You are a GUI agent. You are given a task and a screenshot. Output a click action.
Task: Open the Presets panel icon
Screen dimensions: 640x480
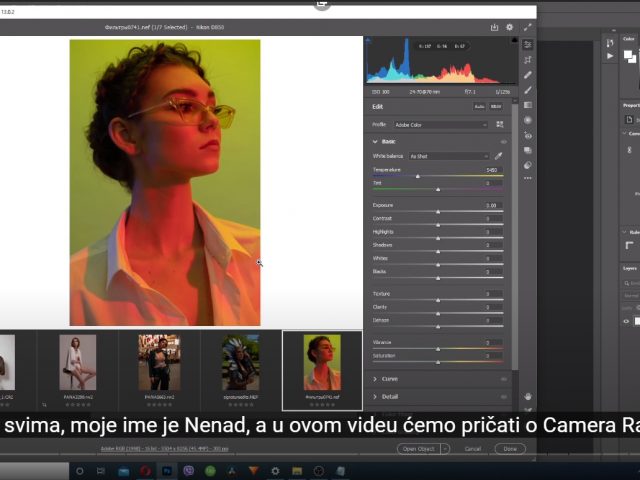(x=528, y=165)
